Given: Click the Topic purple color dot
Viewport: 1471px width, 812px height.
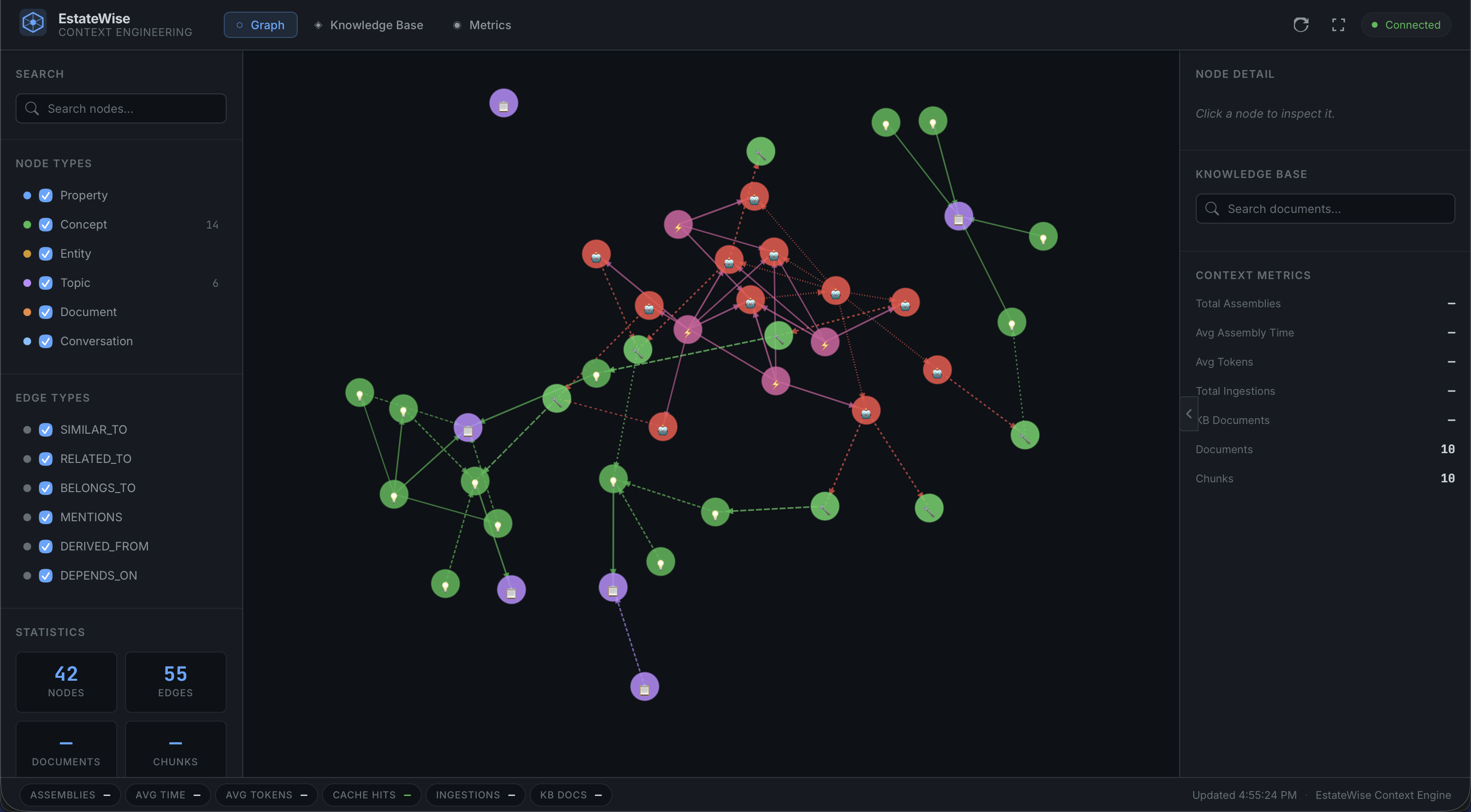Looking at the screenshot, I should (27, 282).
